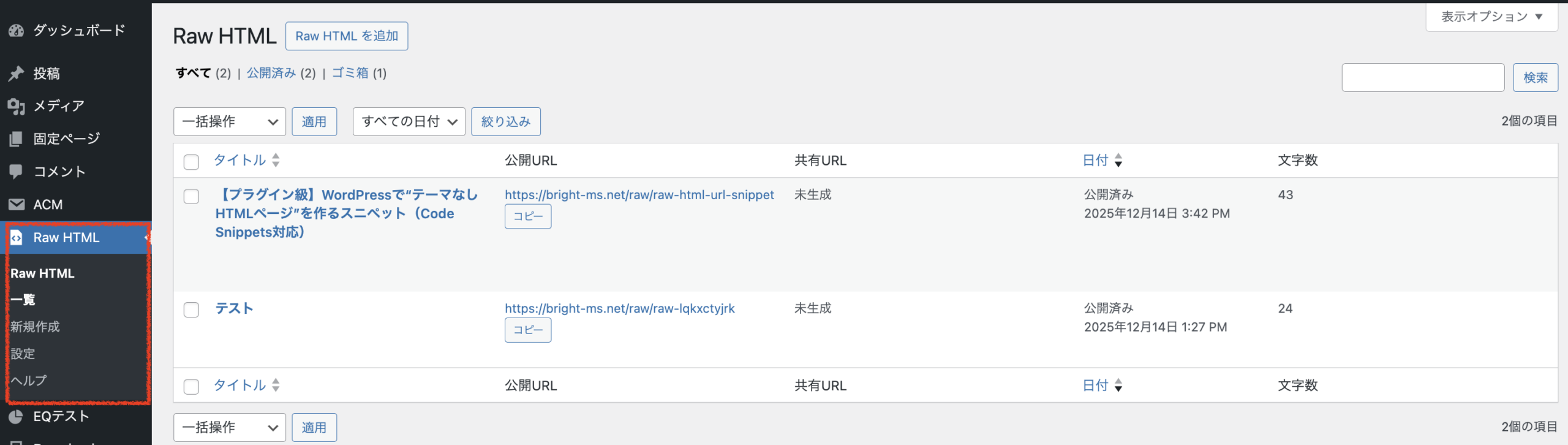Sort by bottom 日付 column header
Screen dimensions: 1568x445
point(1096,385)
